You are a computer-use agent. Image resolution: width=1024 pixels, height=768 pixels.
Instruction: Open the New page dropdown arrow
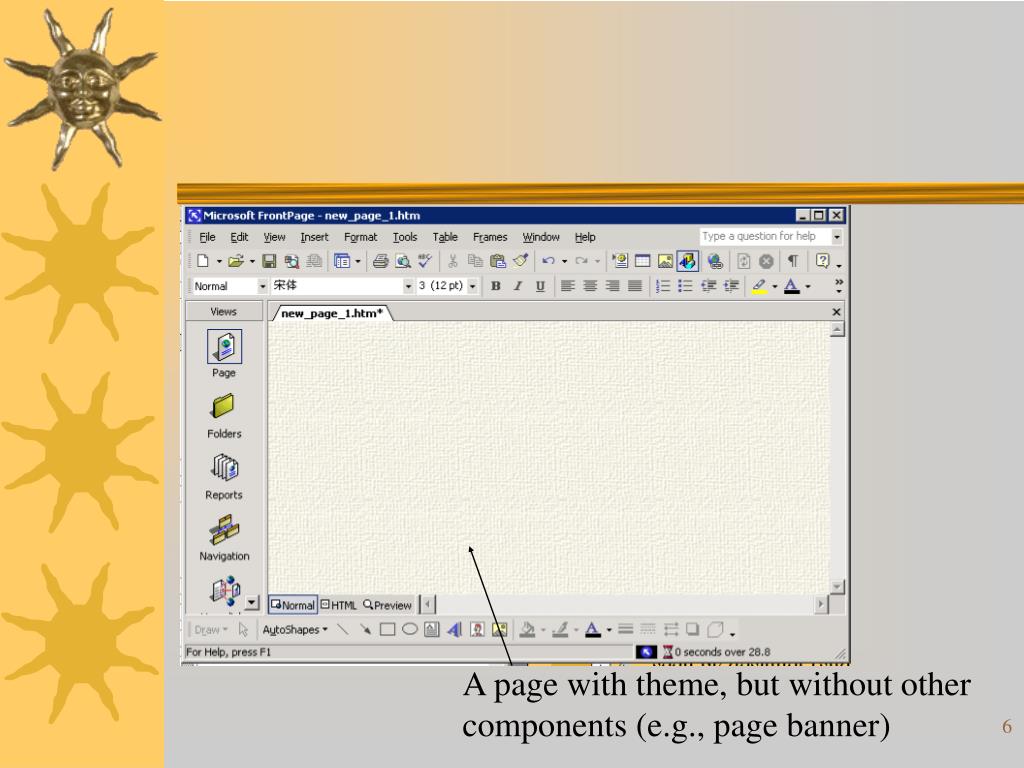(219, 261)
